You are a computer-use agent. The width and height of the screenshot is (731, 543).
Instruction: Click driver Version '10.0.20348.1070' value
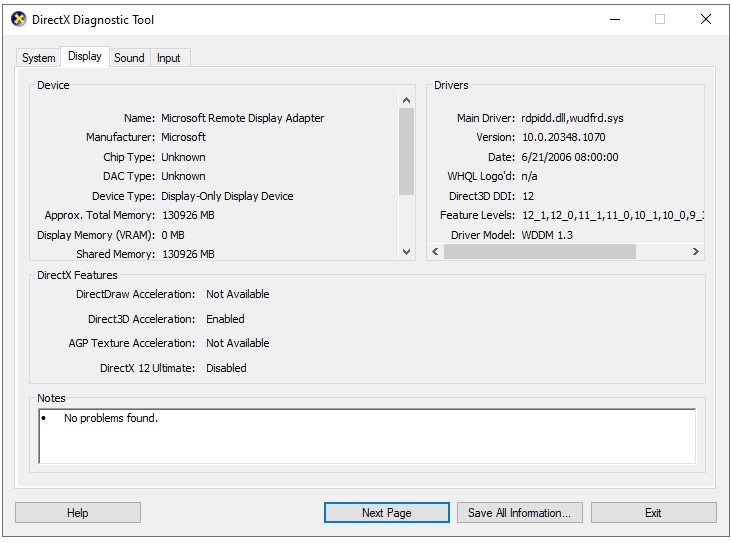point(564,137)
